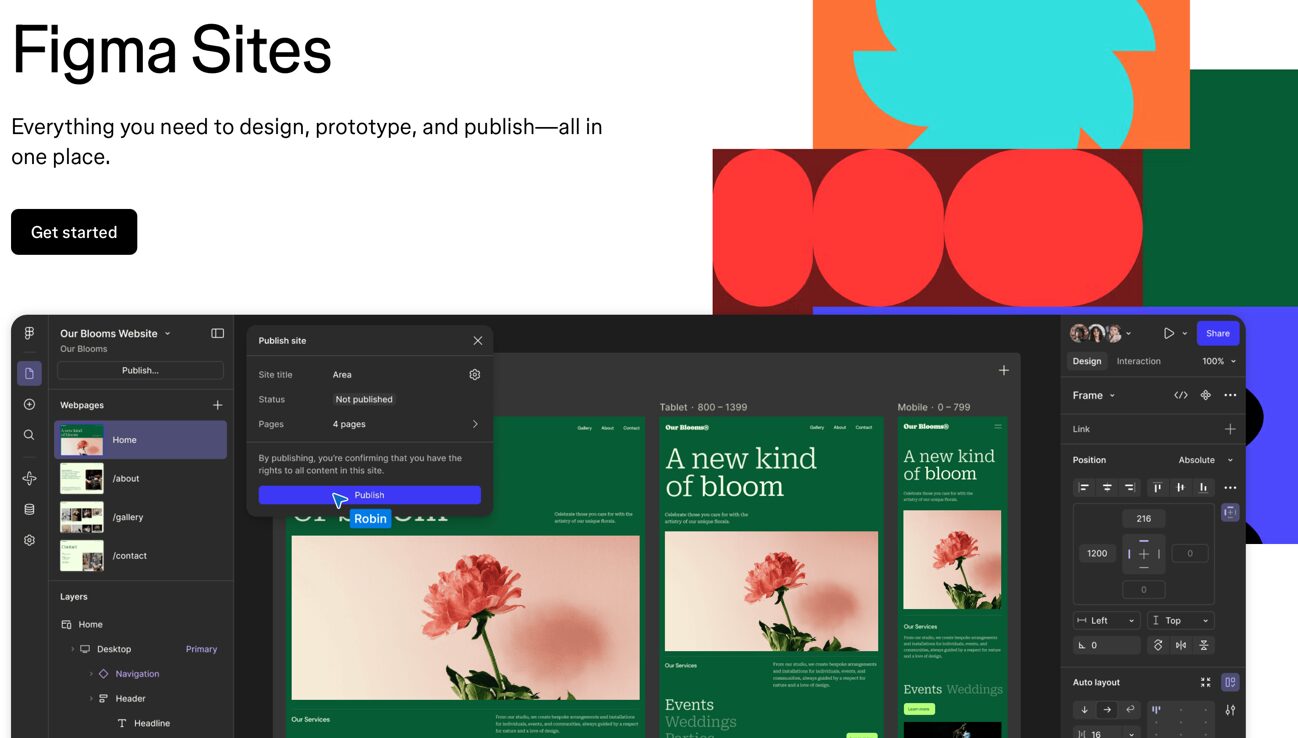Open site settings gear in Publish dialog
This screenshot has height=738, width=1298.
(475, 375)
